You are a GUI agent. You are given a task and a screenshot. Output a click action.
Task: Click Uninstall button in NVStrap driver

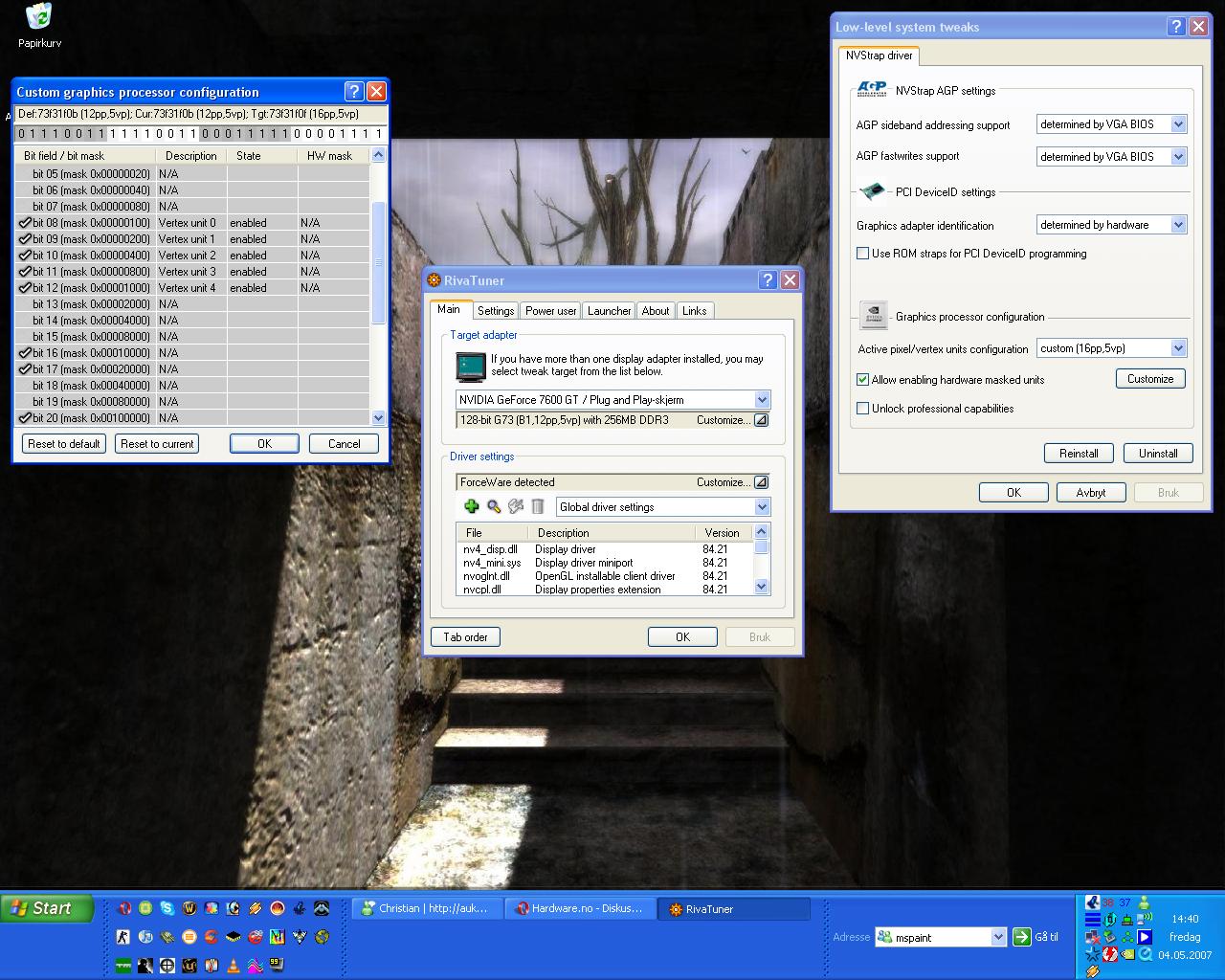click(1158, 454)
